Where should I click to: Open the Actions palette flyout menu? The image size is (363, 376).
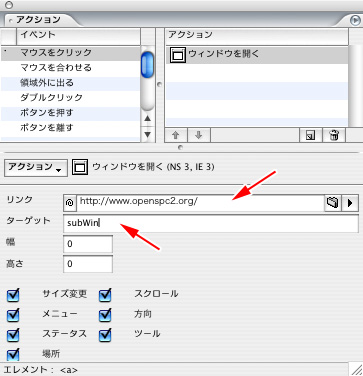355,21
